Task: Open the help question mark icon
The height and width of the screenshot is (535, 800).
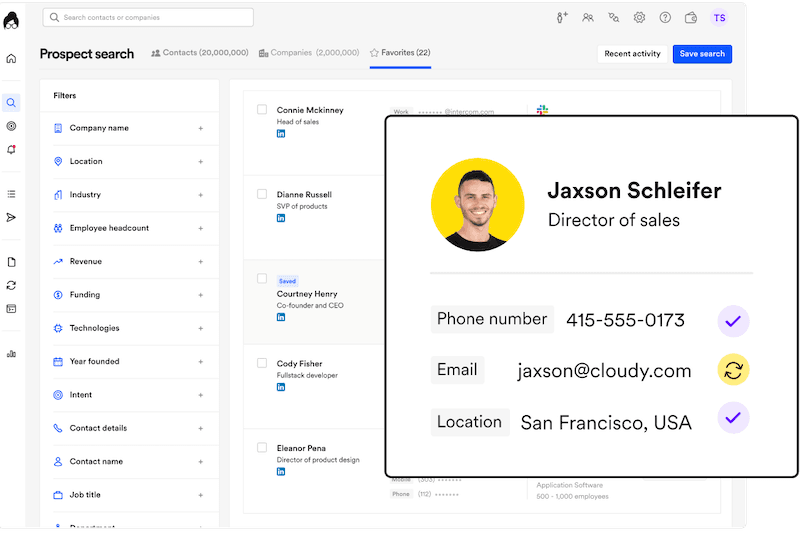Action: (665, 18)
